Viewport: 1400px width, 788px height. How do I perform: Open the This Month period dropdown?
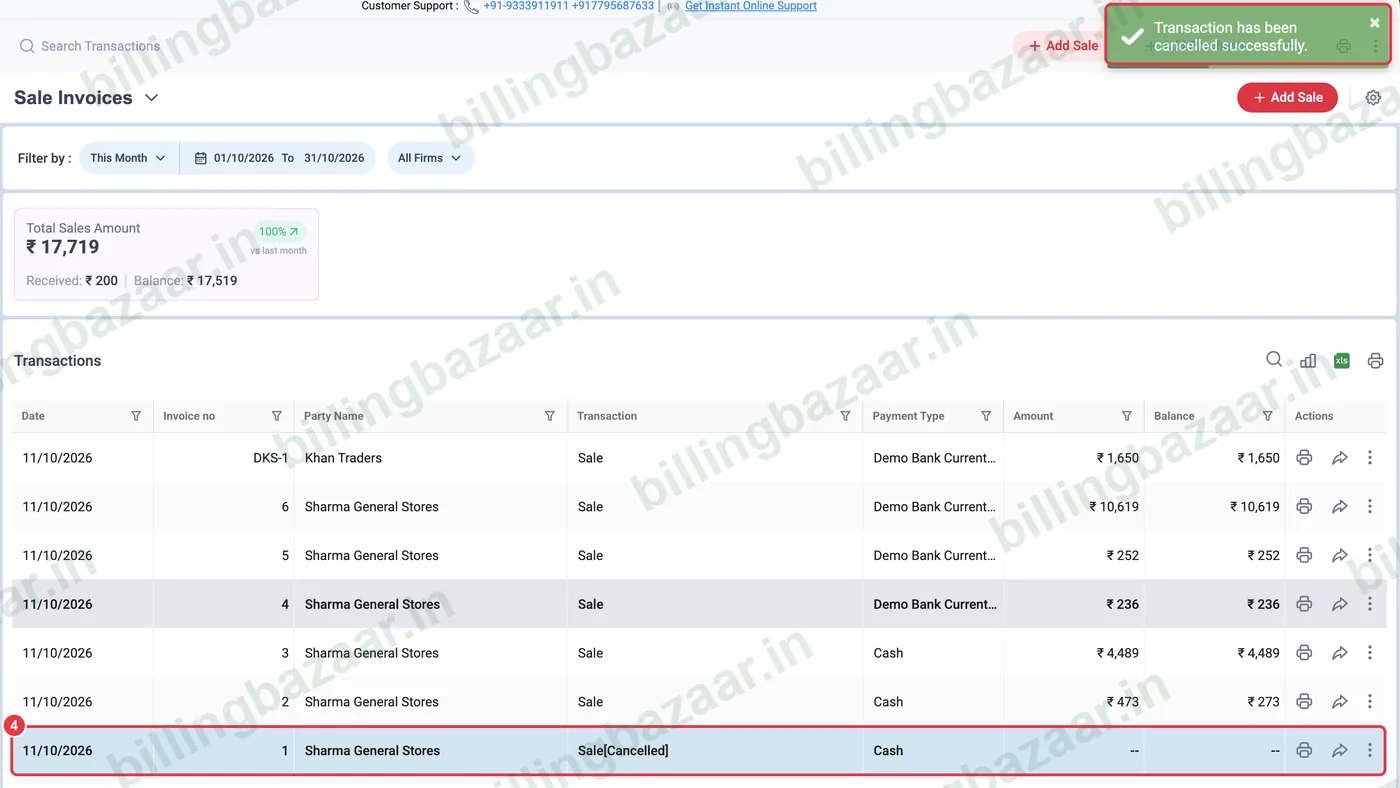(128, 158)
